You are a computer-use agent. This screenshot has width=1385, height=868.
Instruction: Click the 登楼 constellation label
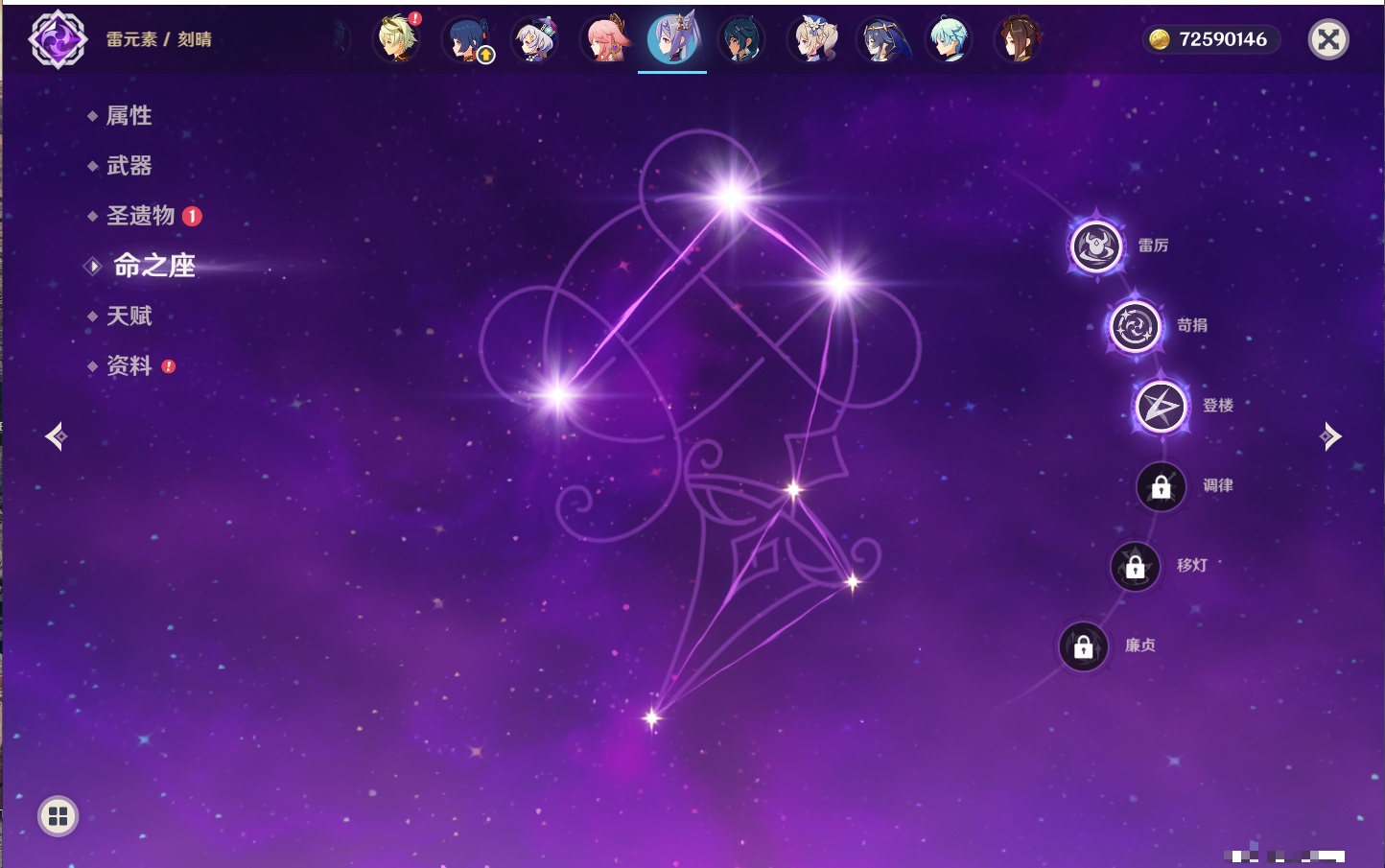pos(1218,406)
